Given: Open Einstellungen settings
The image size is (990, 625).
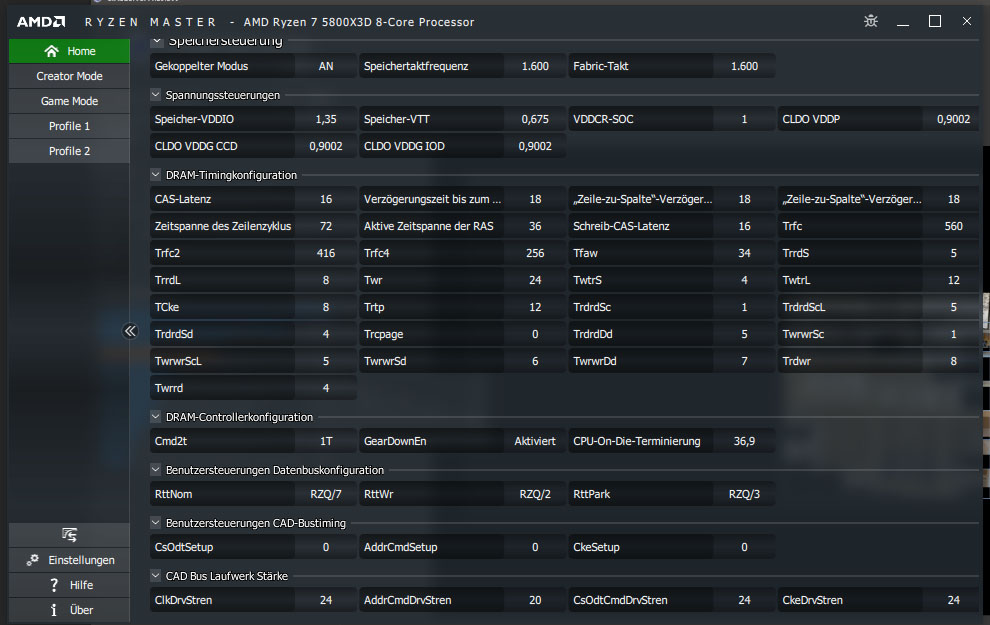Looking at the screenshot, I should click(69, 560).
